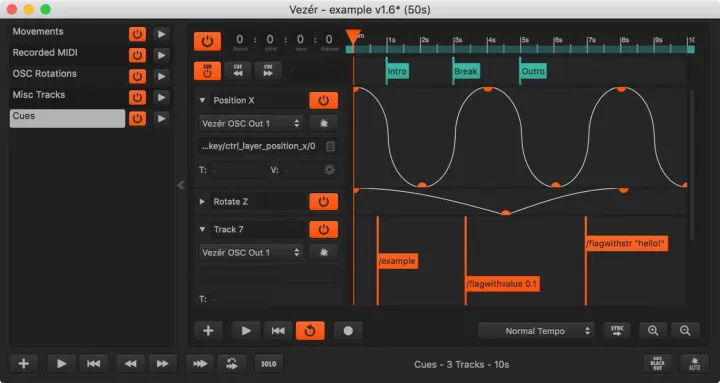Select the Intro cue marker
The image size is (720, 383).
[x=397, y=71]
